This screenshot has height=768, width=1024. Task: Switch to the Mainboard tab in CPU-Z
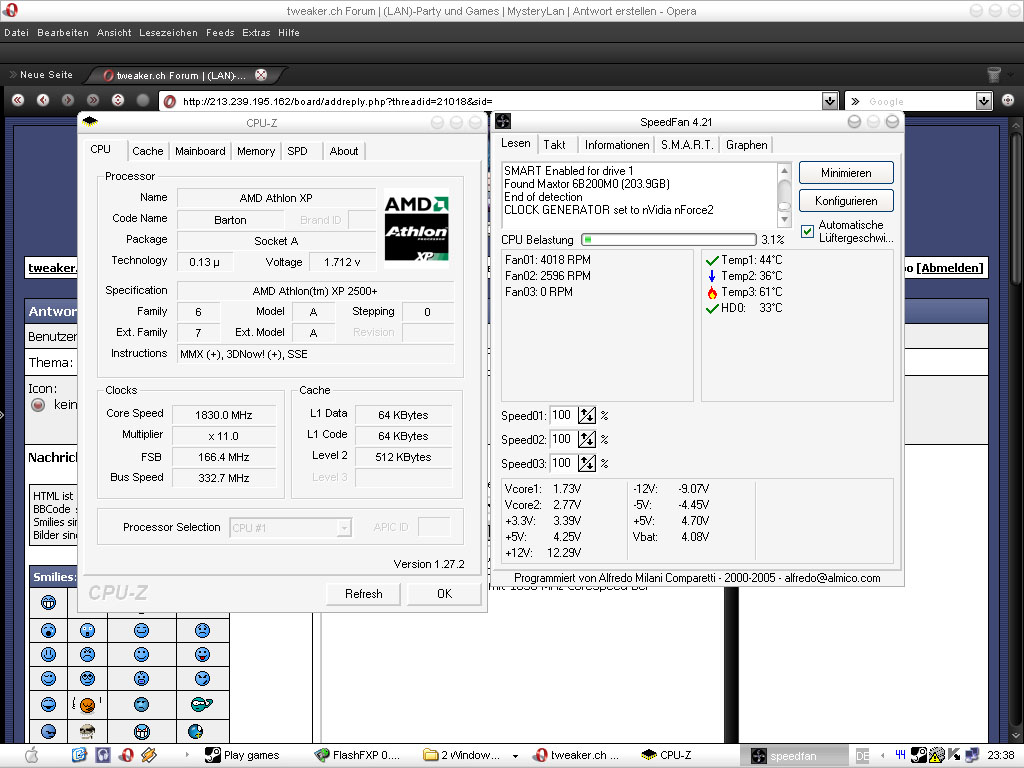pos(200,151)
